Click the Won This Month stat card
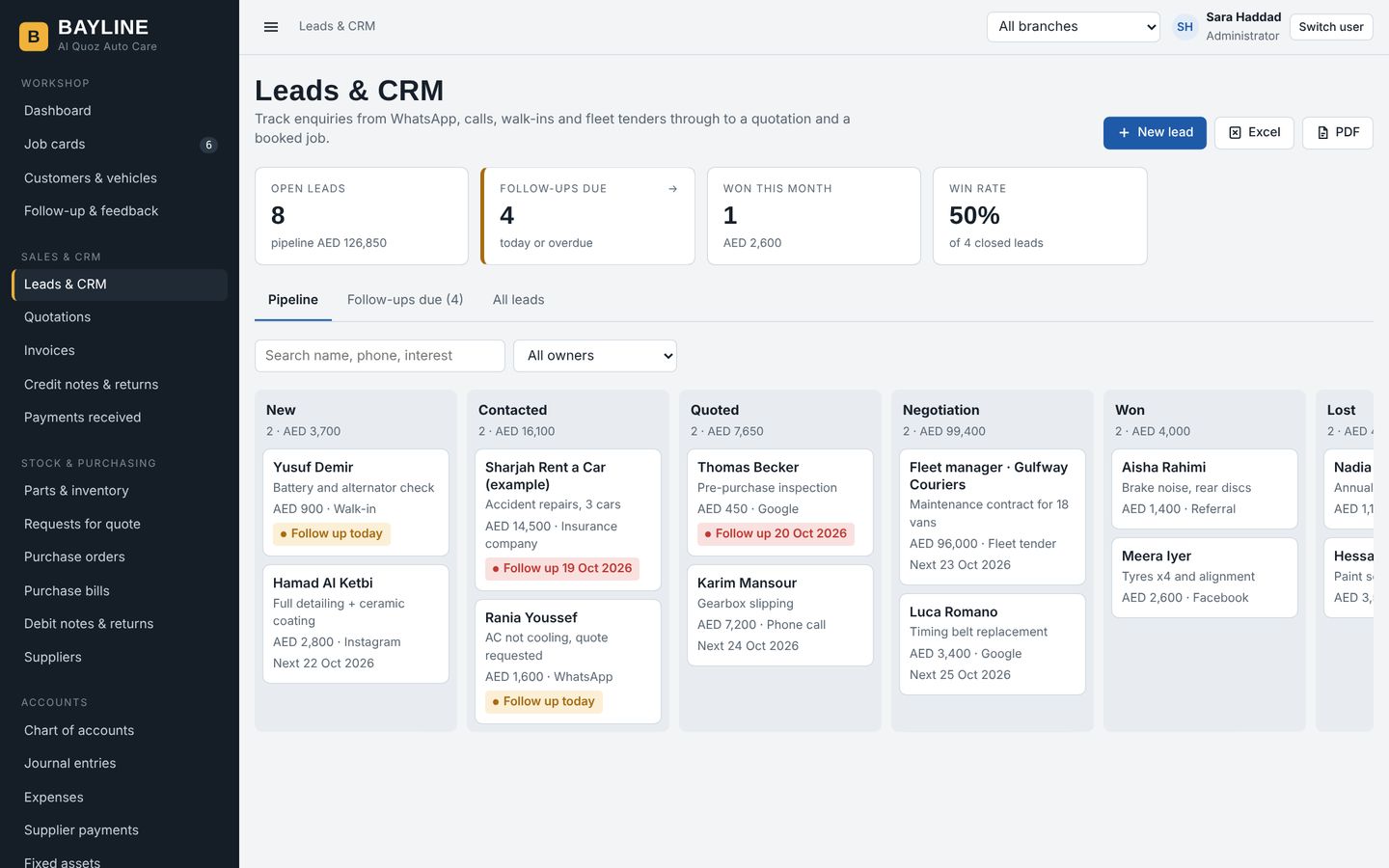 814,216
